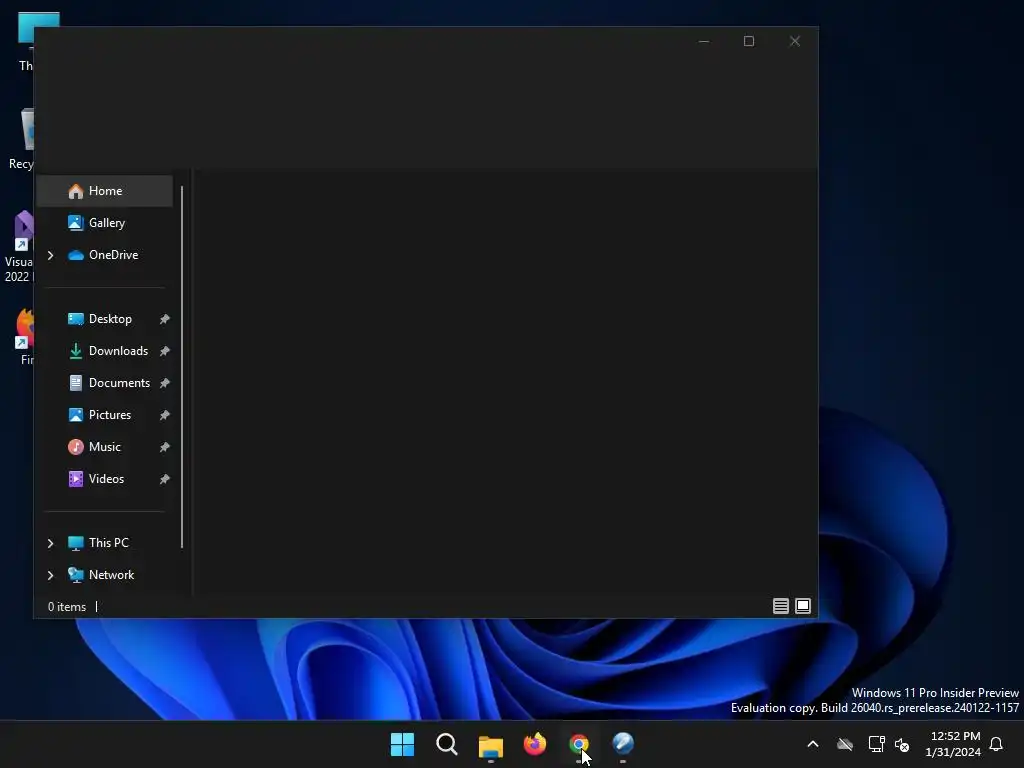The height and width of the screenshot is (768, 1024).
Task: Select the Gallery item in sidebar
Action: [104, 223]
